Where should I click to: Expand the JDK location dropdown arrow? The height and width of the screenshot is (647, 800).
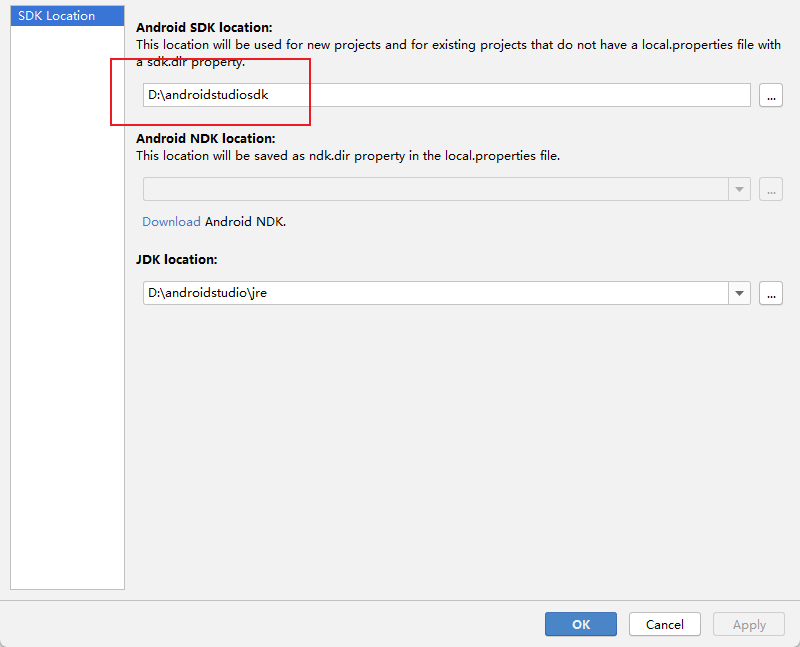pyautogui.click(x=739, y=293)
